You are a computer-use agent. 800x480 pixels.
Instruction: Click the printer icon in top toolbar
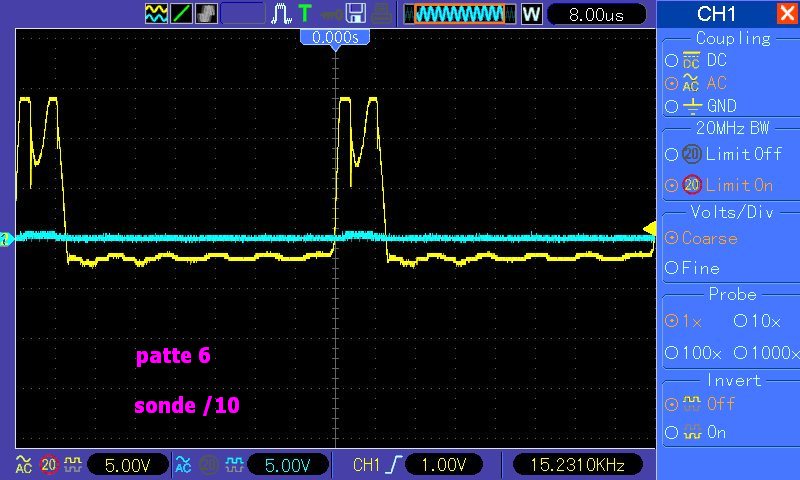click(382, 14)
